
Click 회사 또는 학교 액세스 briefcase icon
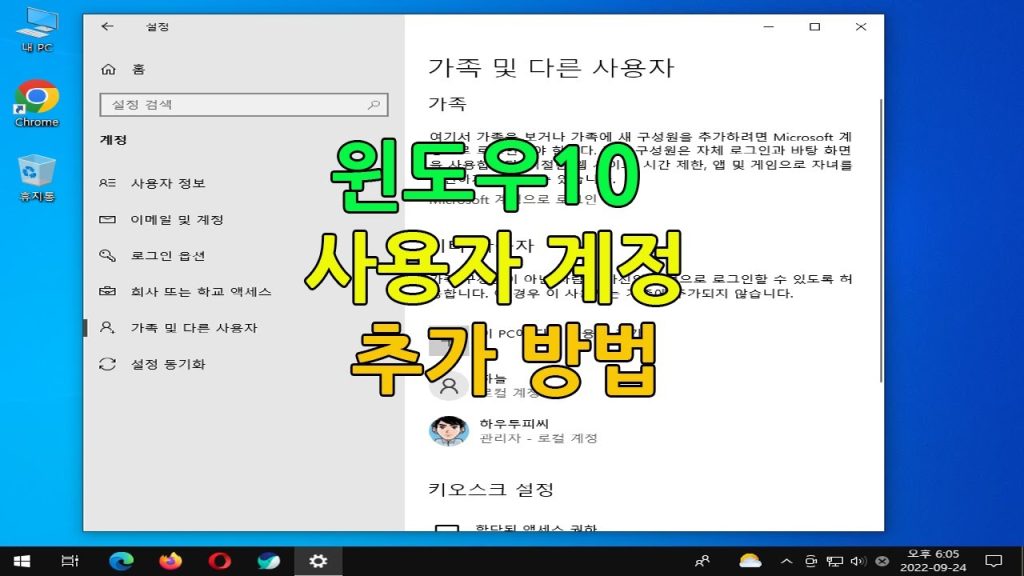click(x=108, y=292)
